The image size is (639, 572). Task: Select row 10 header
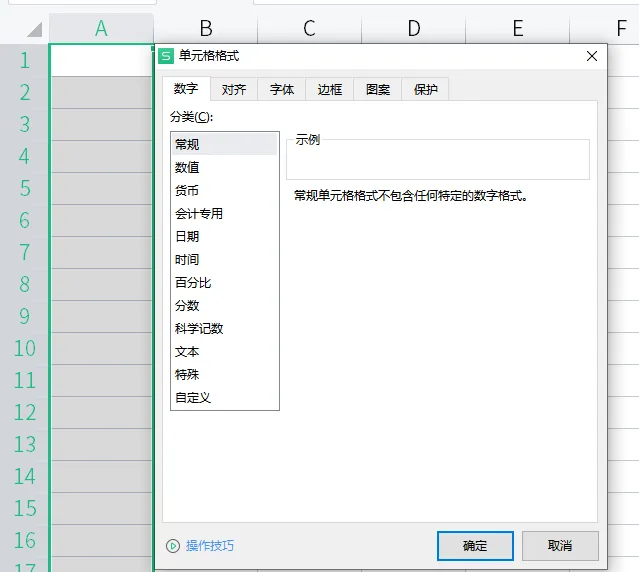(x=24, y=348)
